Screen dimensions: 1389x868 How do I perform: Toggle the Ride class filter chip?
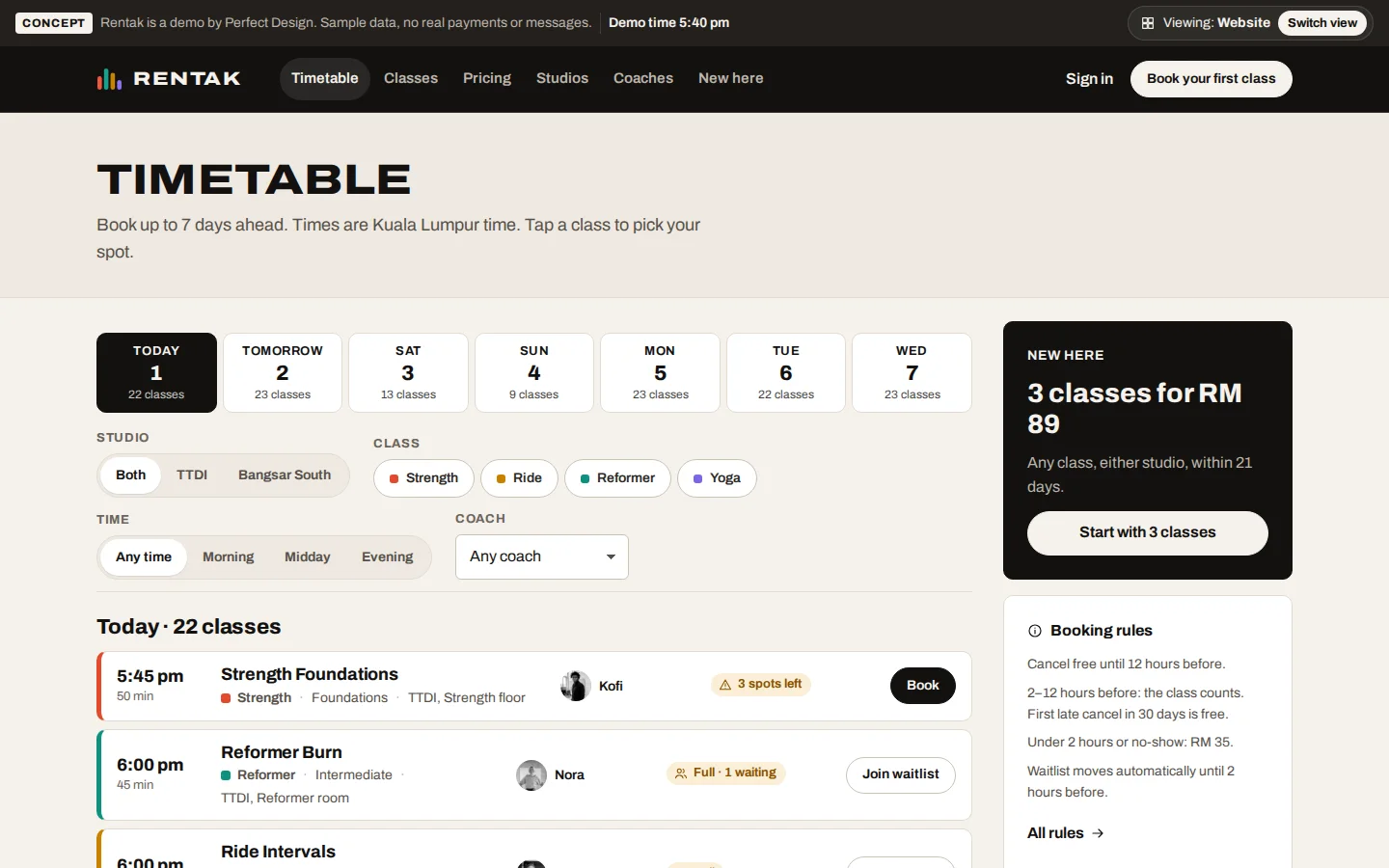tap(519, 478)
